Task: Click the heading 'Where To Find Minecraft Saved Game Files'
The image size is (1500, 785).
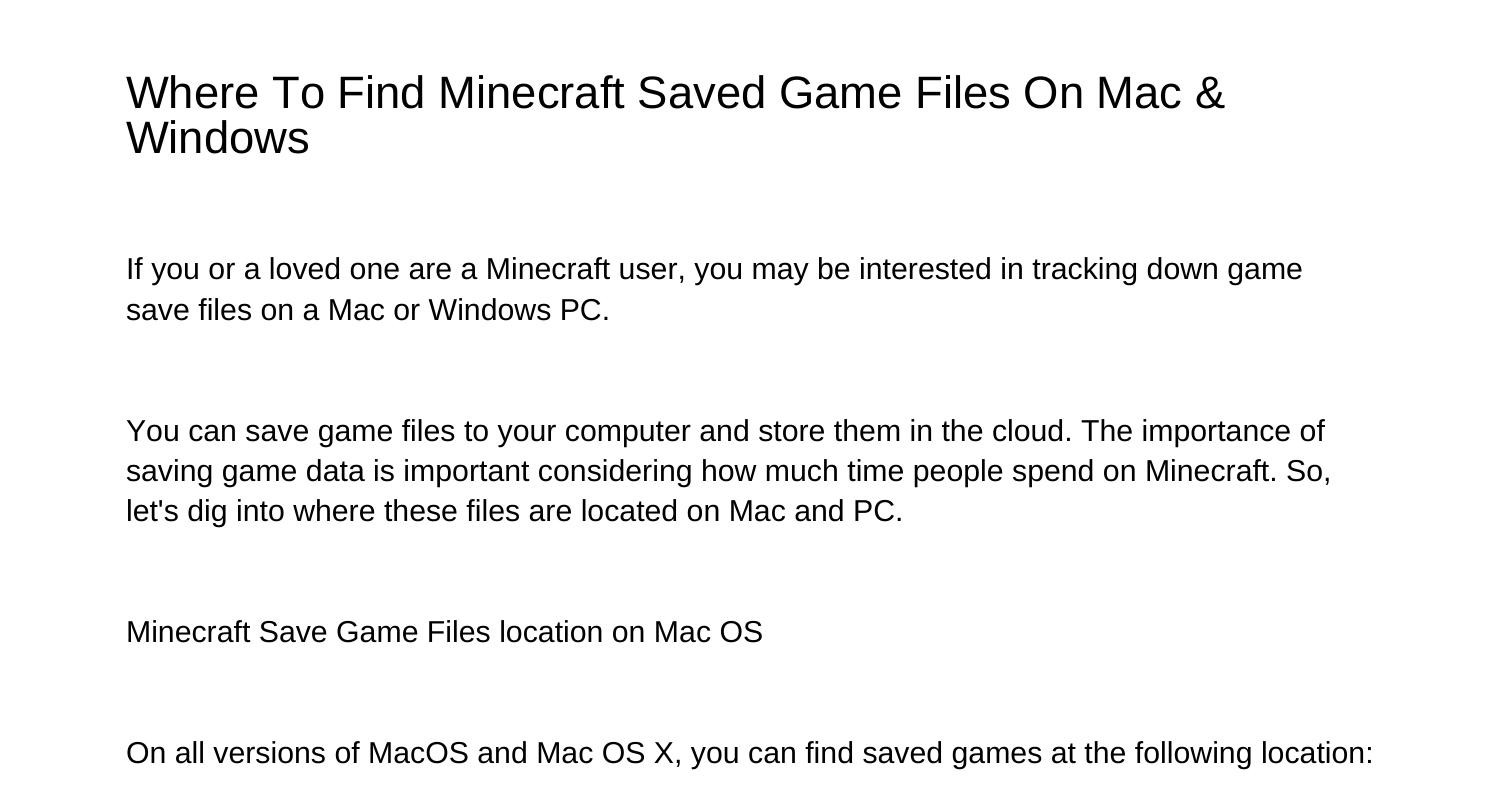Action: (x=675, y=94)
